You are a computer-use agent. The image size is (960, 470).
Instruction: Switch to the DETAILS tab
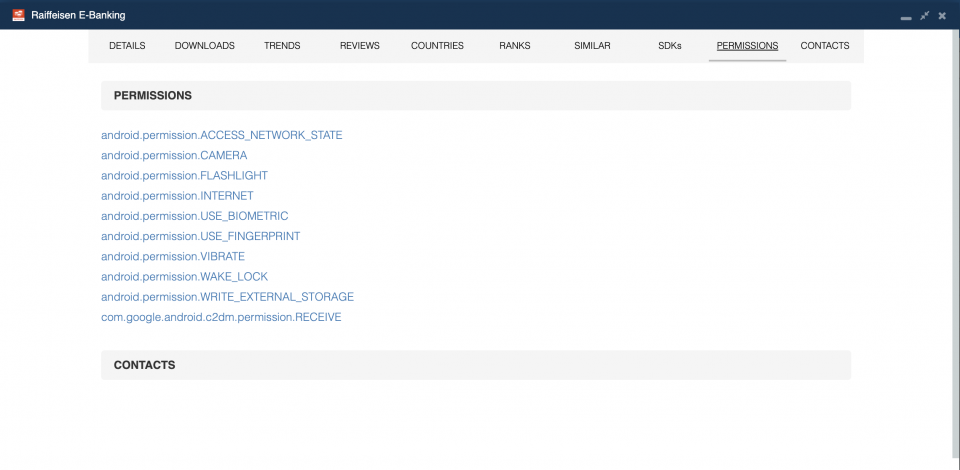tap(127, 46)
